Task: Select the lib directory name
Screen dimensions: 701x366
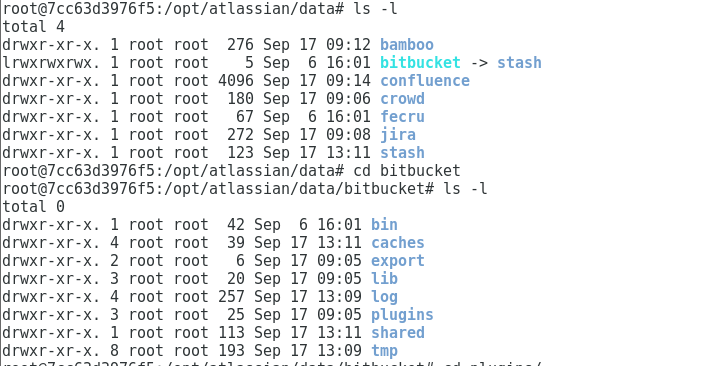Action: (x=384, y=278)
